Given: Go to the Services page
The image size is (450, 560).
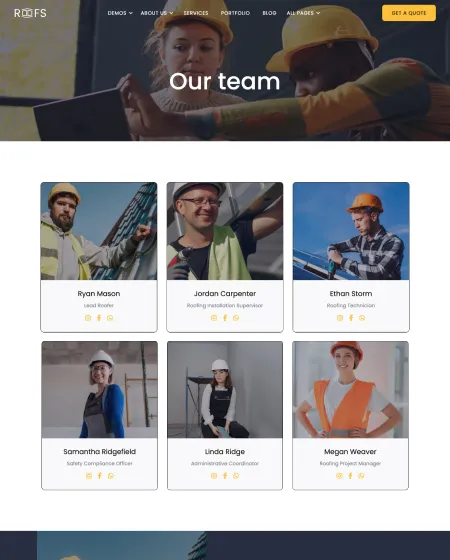Looking at the screenshot, I should (196, 13).
